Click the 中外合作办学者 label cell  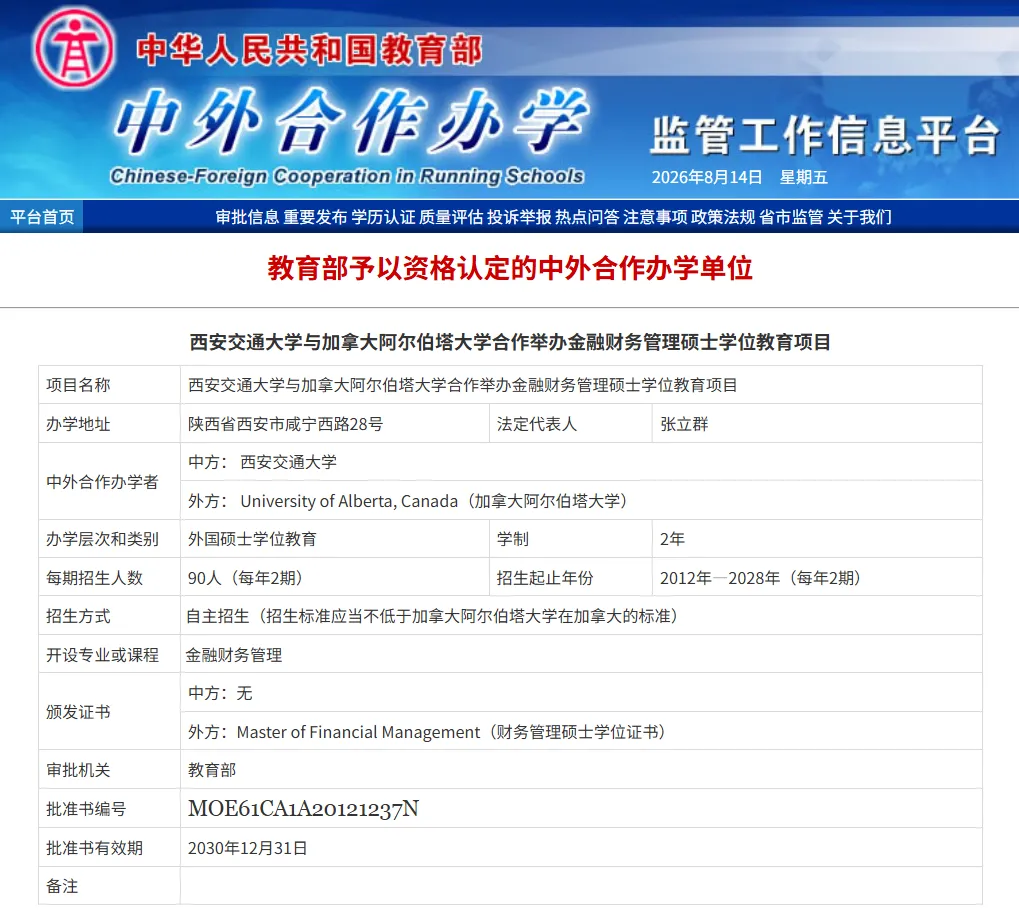[x=109, y=482]
